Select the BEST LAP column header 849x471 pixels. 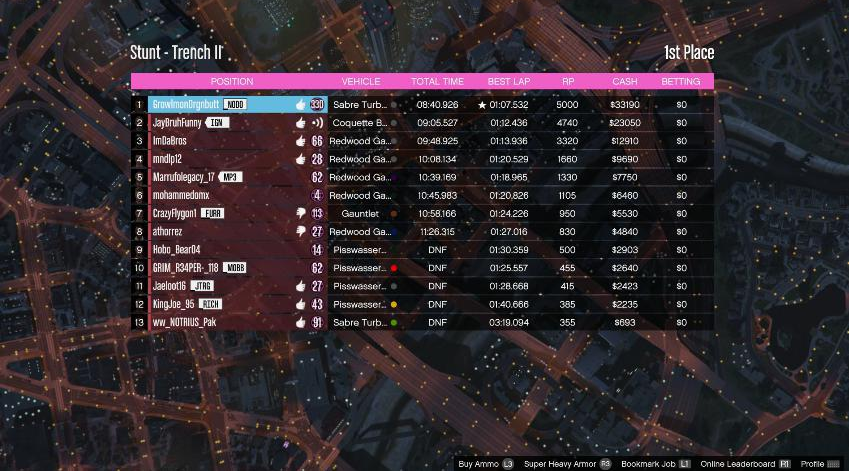pyautogui.click(x=509, y=82)
